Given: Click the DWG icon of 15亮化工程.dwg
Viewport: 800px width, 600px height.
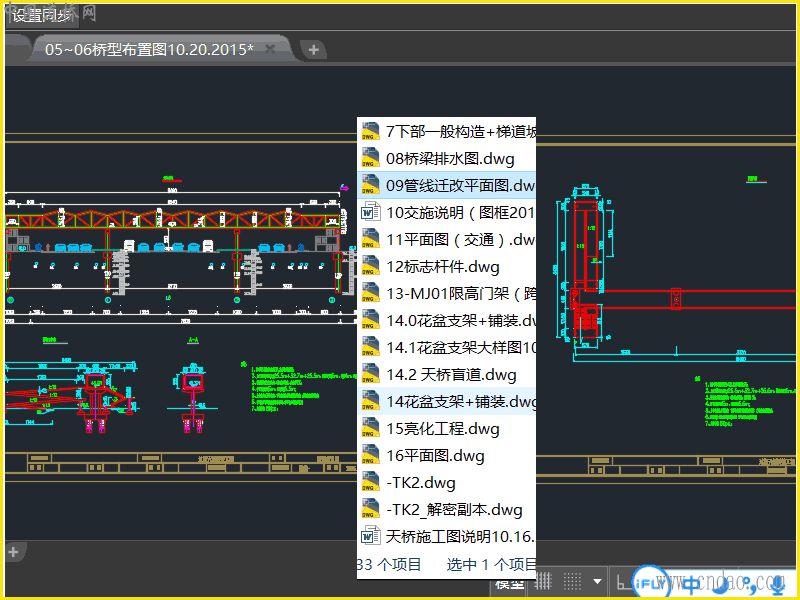Looking at the screenshot, I should 370,429.
